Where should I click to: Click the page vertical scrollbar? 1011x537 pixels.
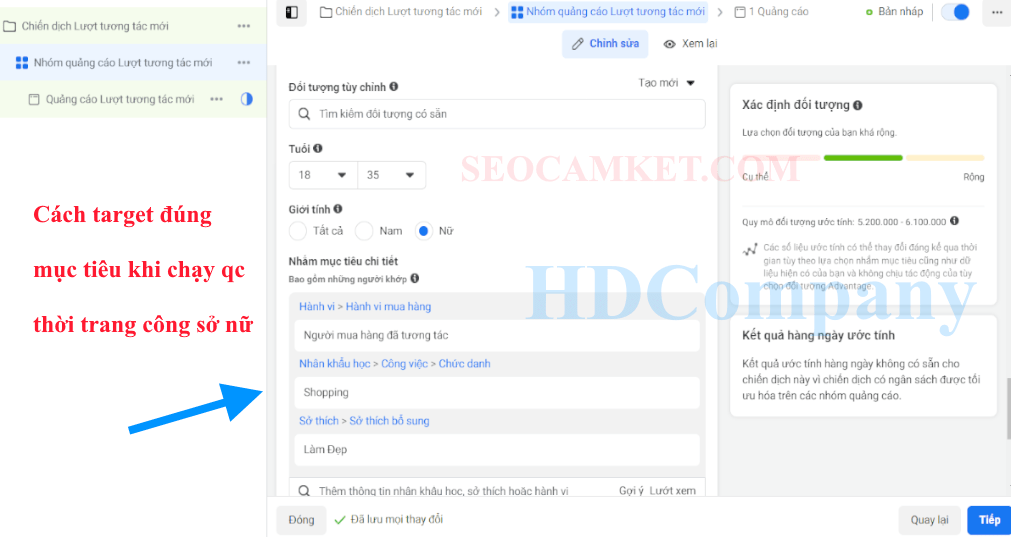1008,411
